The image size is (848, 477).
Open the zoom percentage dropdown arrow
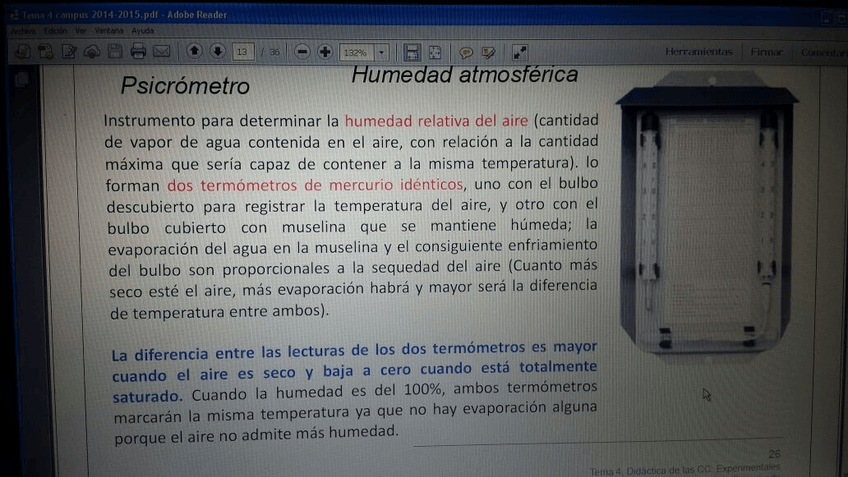tap(381, 52)
